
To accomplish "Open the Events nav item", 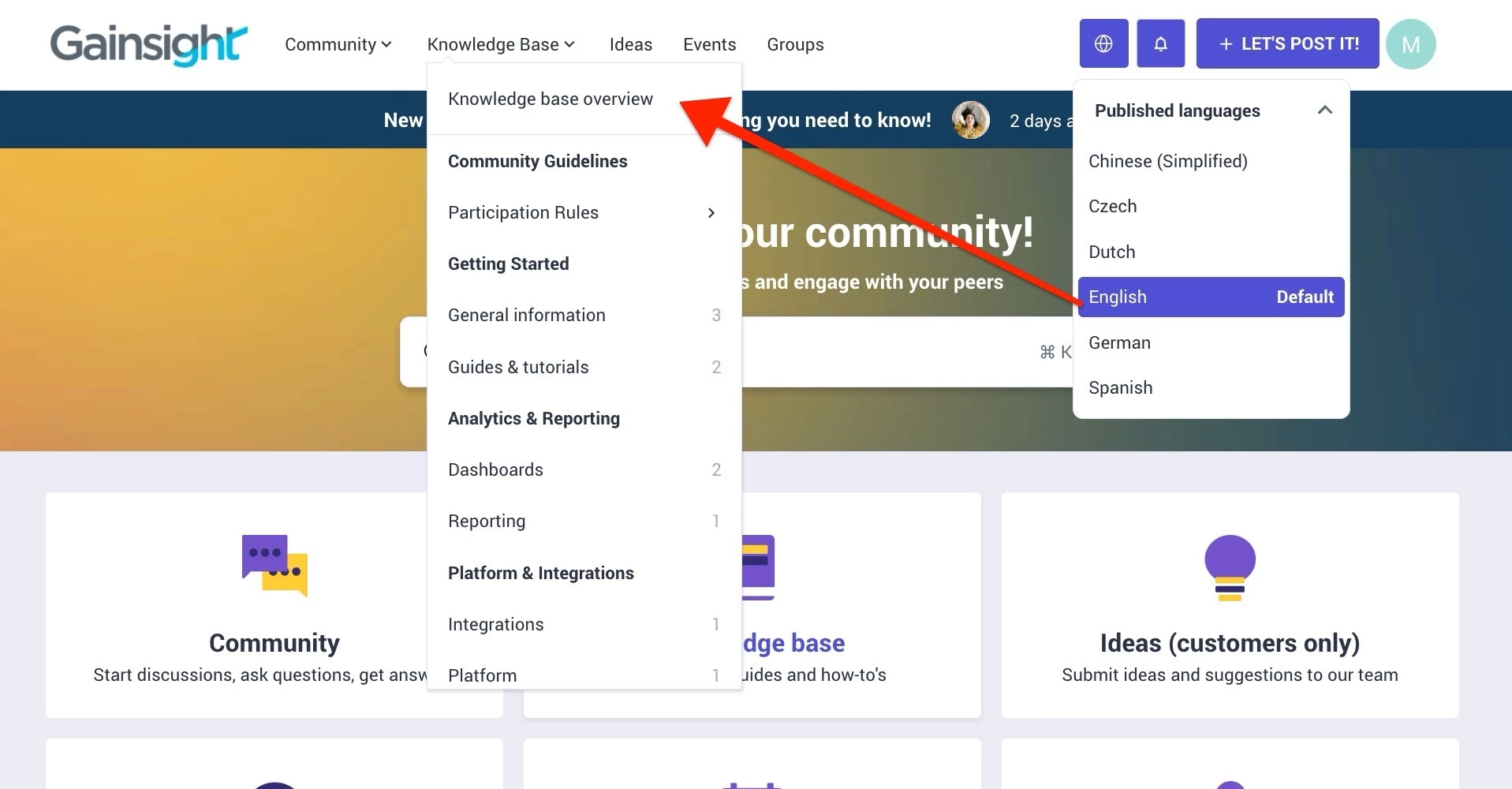I will tap(709, 44).
